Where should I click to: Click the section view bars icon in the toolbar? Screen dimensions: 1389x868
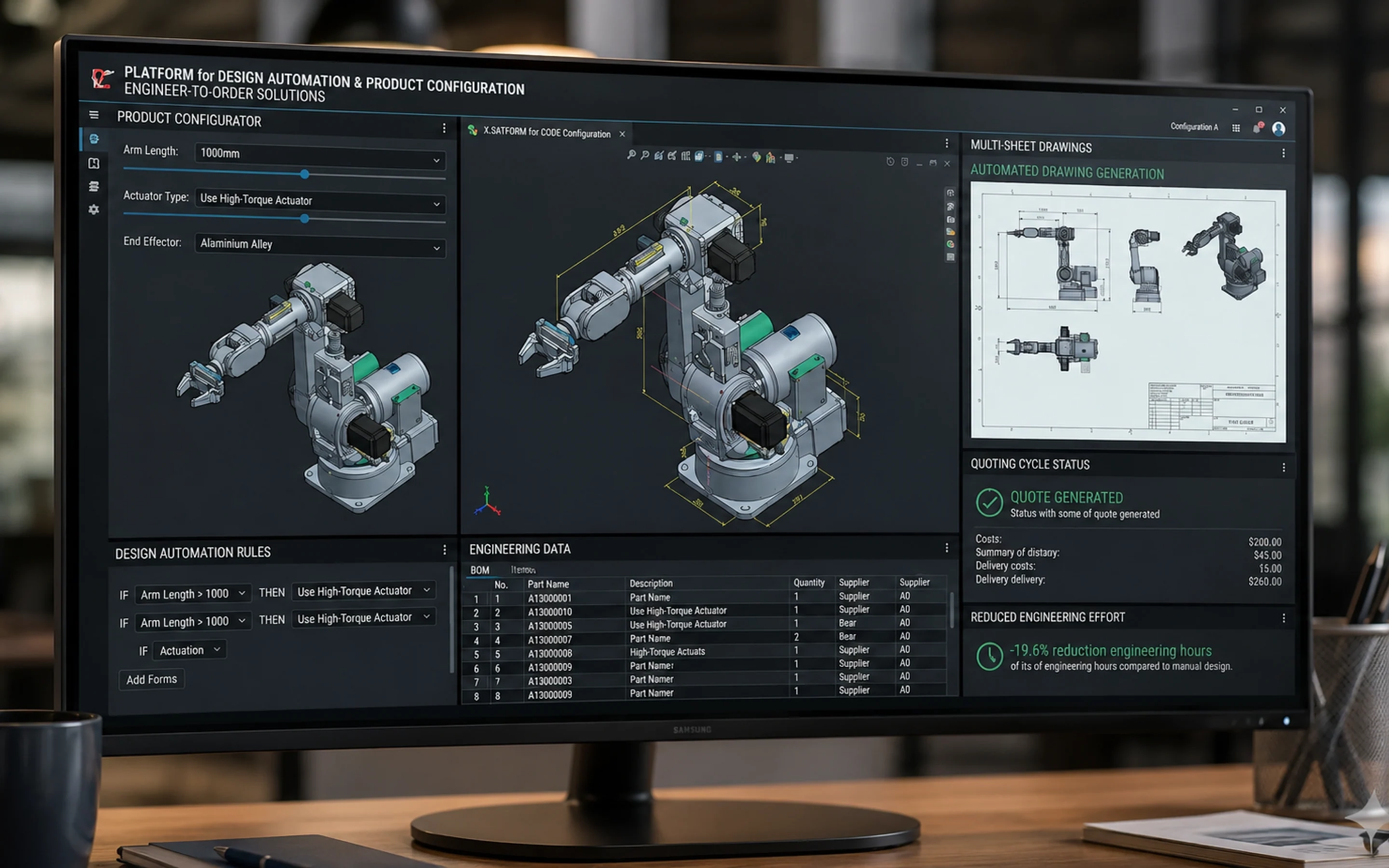[685, 156]
